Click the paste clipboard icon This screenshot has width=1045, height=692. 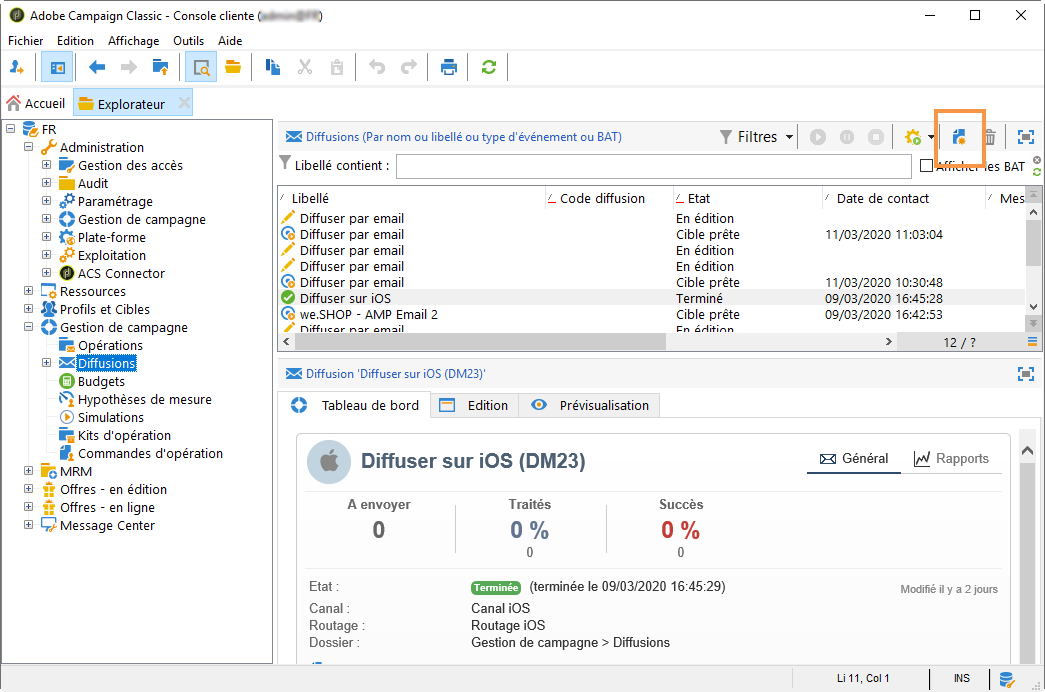pyautogui.click(x=337, y=67)
